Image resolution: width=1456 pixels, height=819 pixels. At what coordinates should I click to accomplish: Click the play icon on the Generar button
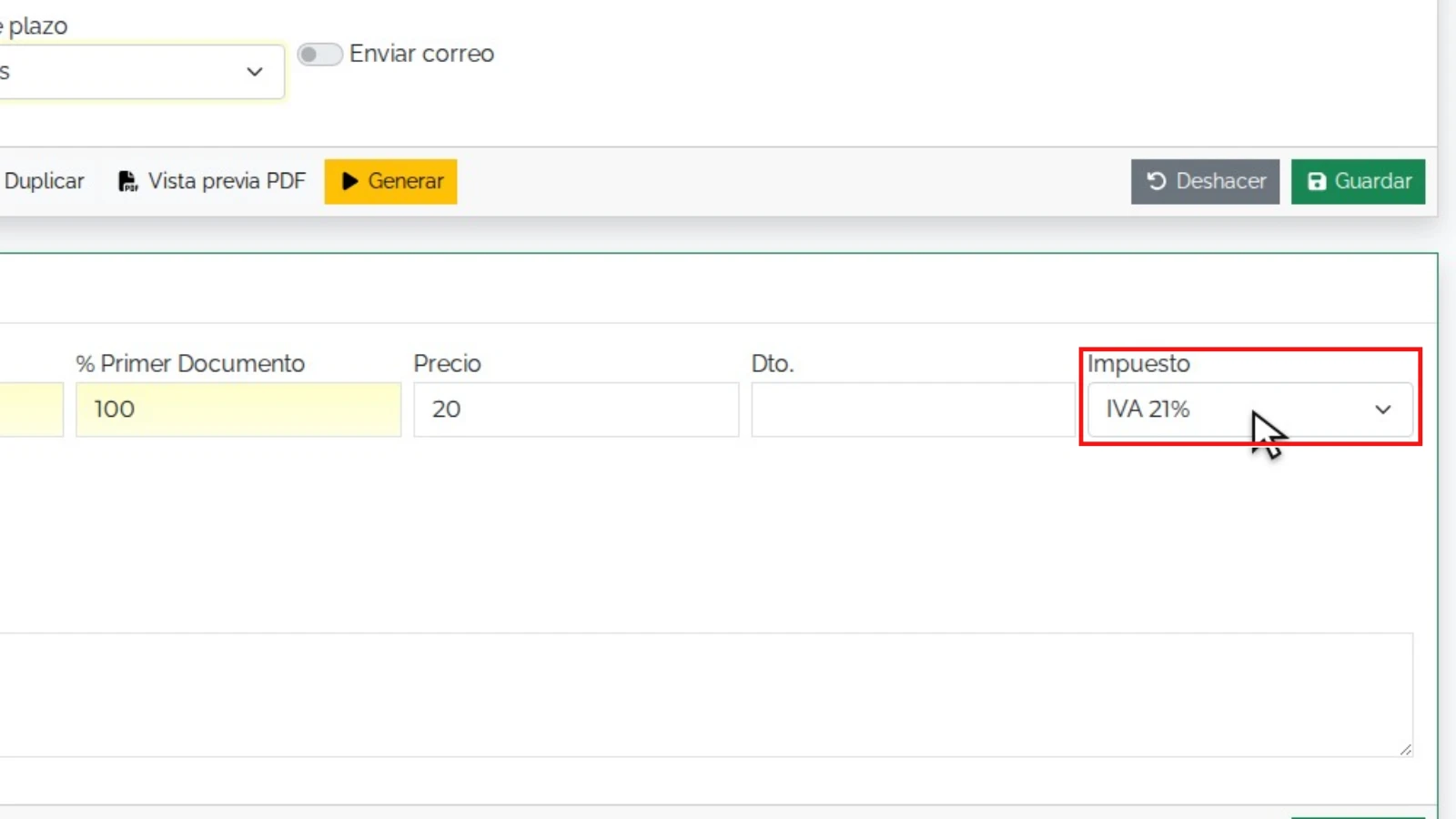(x=349, y=181)
